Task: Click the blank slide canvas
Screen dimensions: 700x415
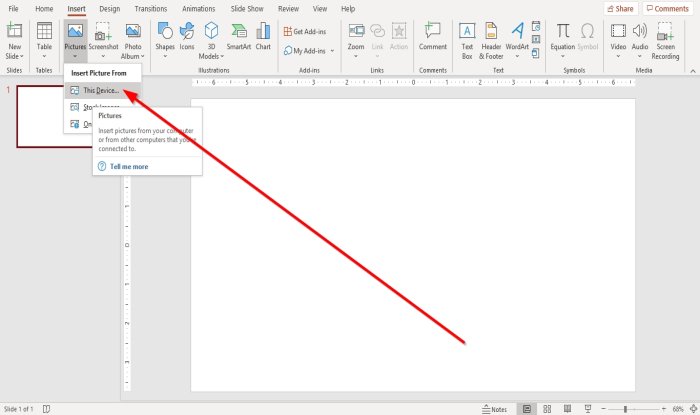Action: tap(413, 245)
